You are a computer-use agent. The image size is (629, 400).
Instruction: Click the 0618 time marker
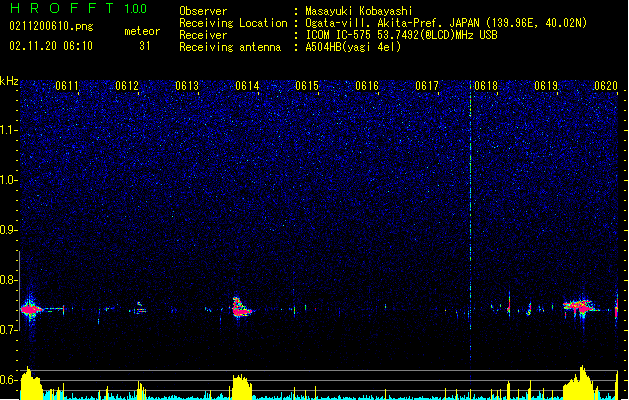pyautogui.click(x=486, y=86)
